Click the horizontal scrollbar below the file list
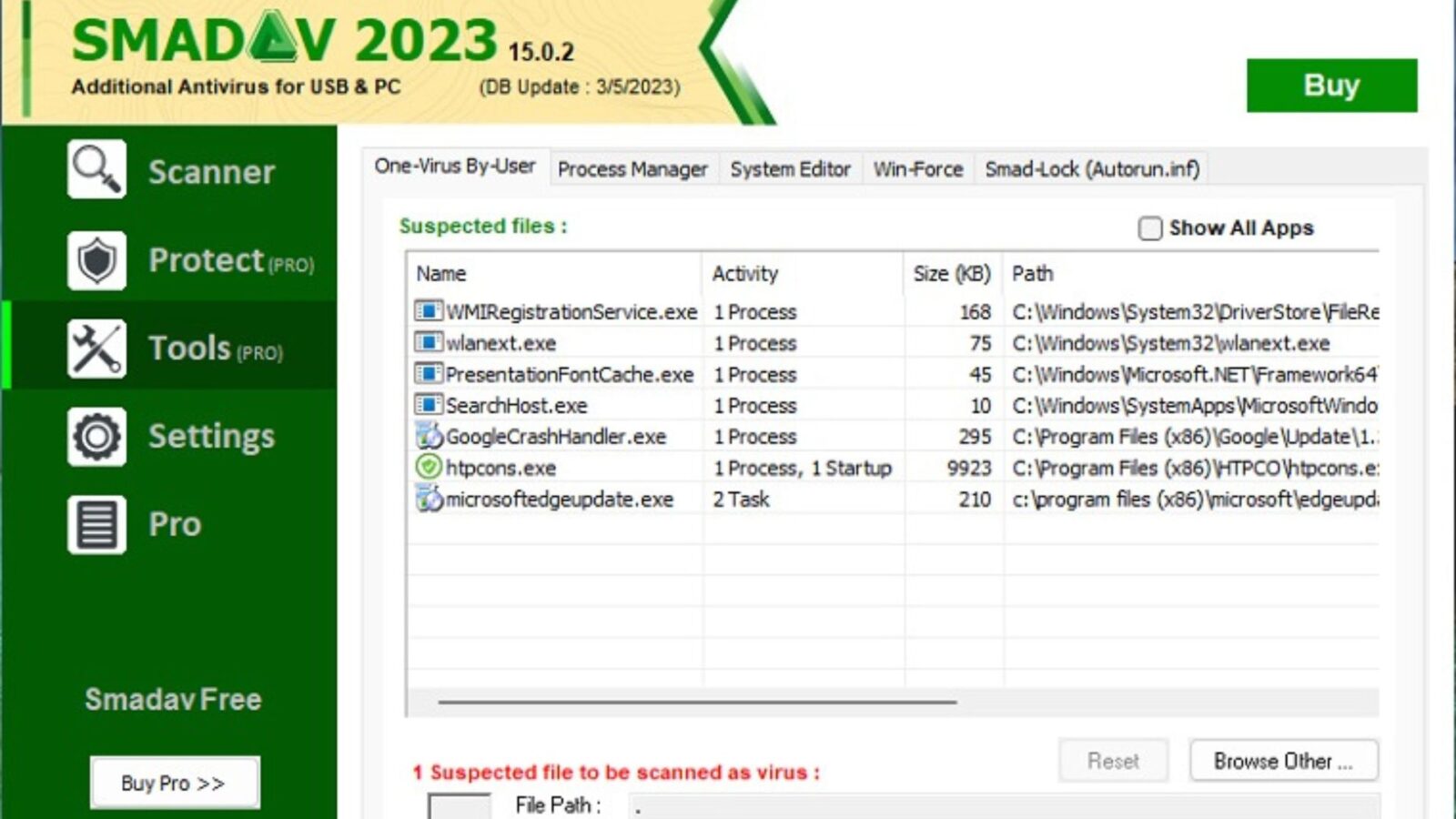This screenshot has width=1456, height=819. pyautogui.click(x=701, y=703)
